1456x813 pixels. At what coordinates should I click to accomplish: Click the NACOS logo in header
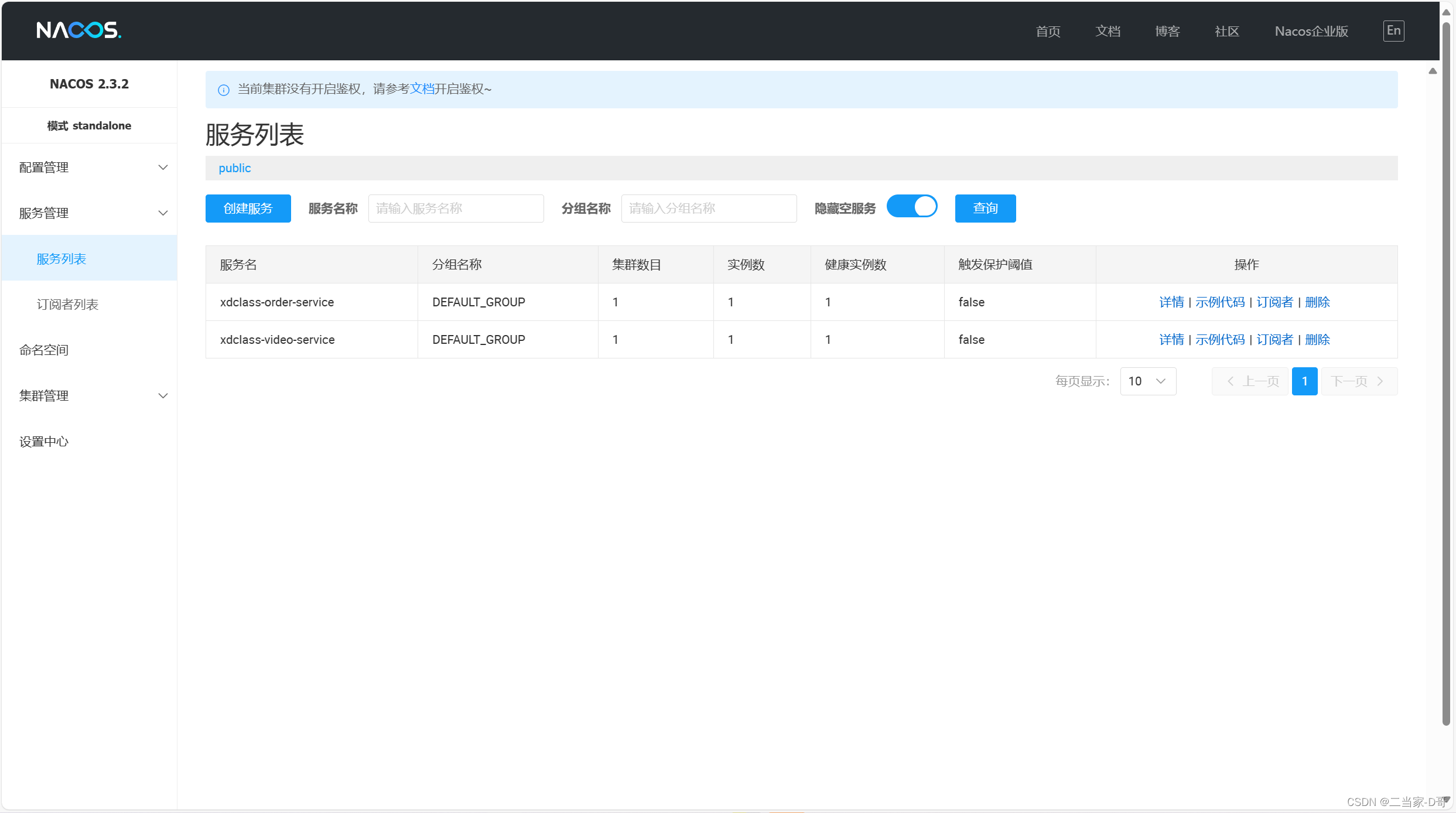pyautogui.click(x=78, y=30)
